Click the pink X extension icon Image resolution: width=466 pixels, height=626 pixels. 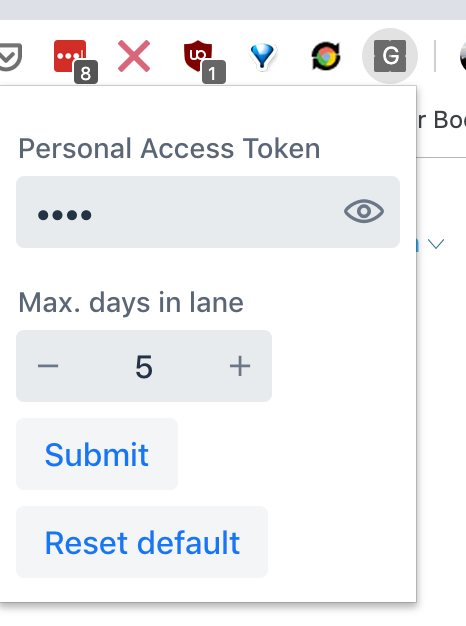click(134, 56)
